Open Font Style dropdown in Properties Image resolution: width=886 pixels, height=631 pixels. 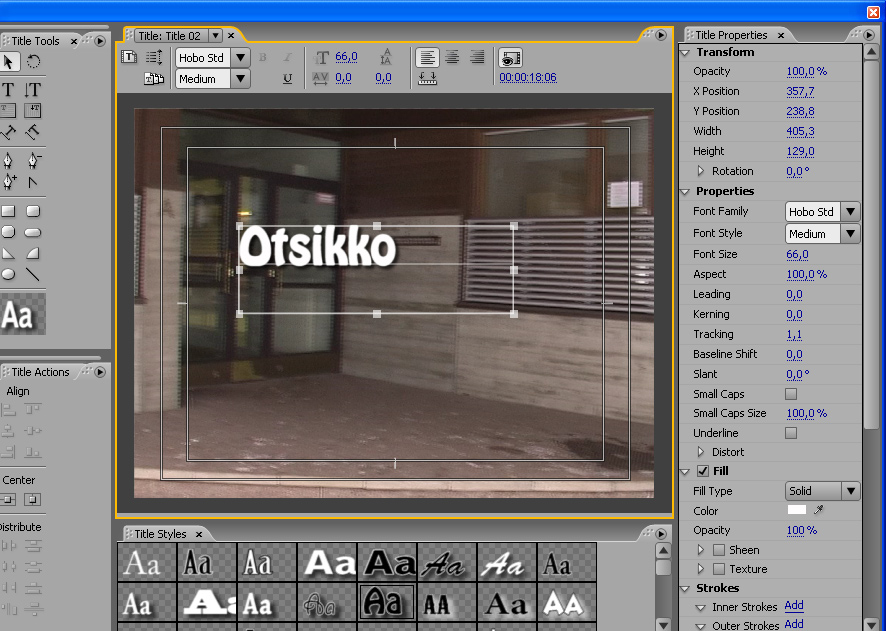coord(850,233)
